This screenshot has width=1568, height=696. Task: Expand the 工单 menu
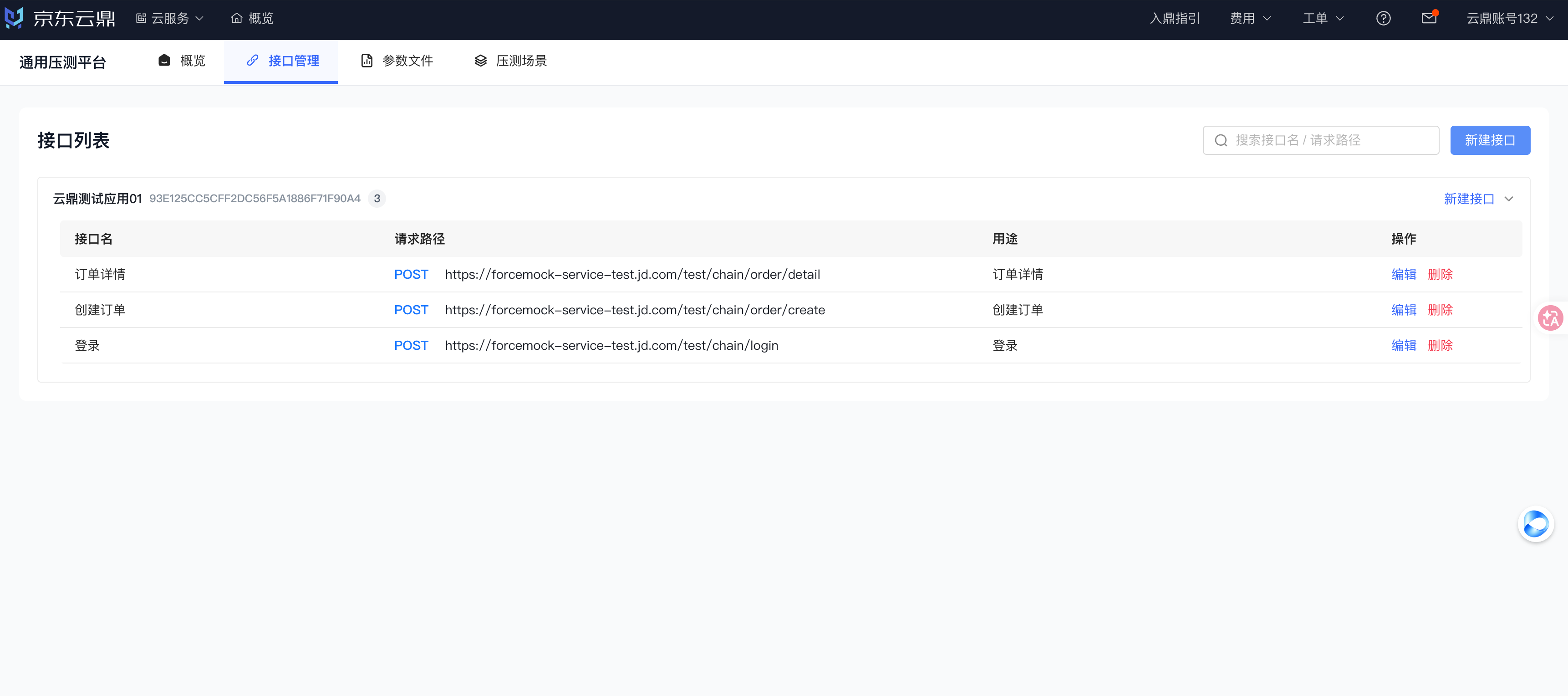click(x=1323, y=18)
